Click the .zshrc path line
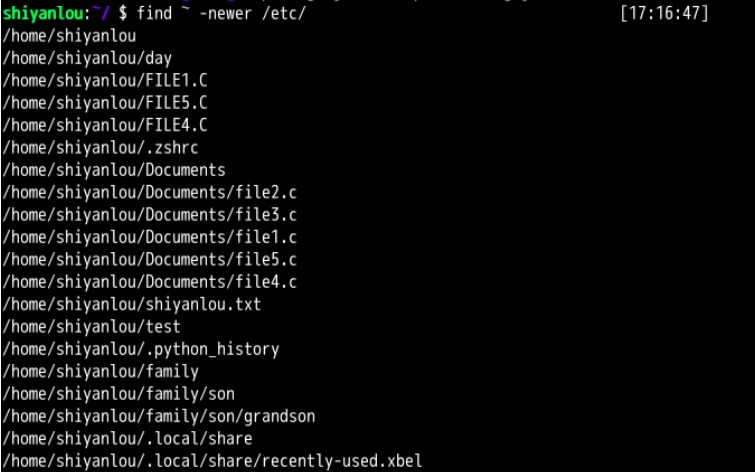Image resolution: width=755 pixels, height=472 pixels. (100, 147)
